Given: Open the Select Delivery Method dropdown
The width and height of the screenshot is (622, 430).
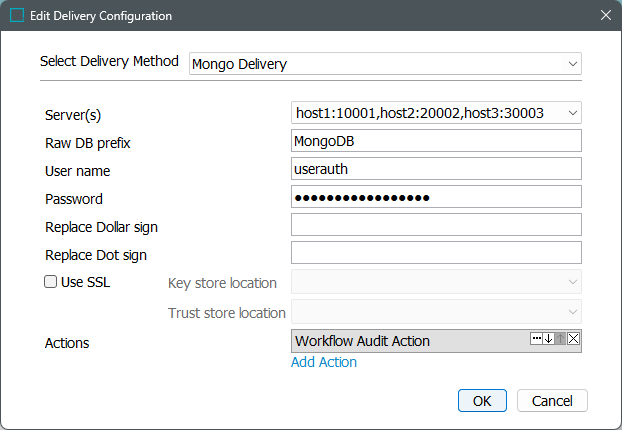Looking at the screenshot, I should click(385, 64).
